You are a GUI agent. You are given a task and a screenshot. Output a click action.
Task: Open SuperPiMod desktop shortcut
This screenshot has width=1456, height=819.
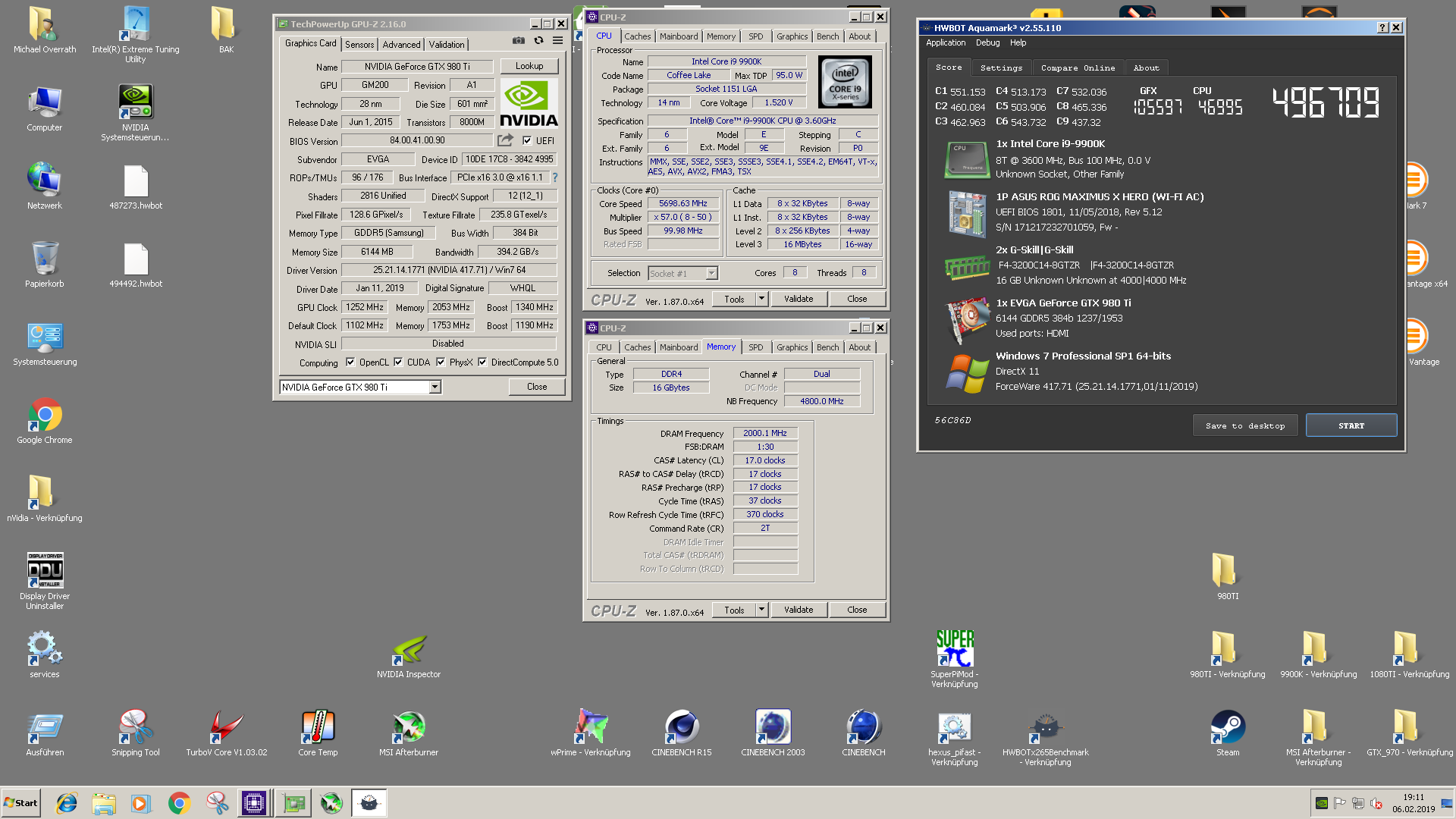955,659
